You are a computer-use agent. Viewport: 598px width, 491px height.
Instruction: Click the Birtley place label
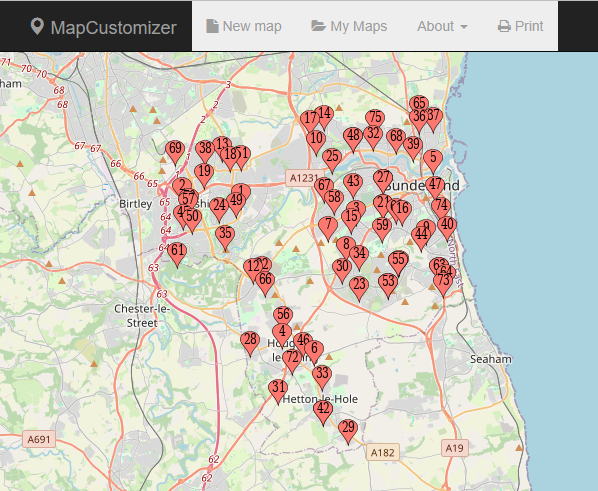(136, 204)
